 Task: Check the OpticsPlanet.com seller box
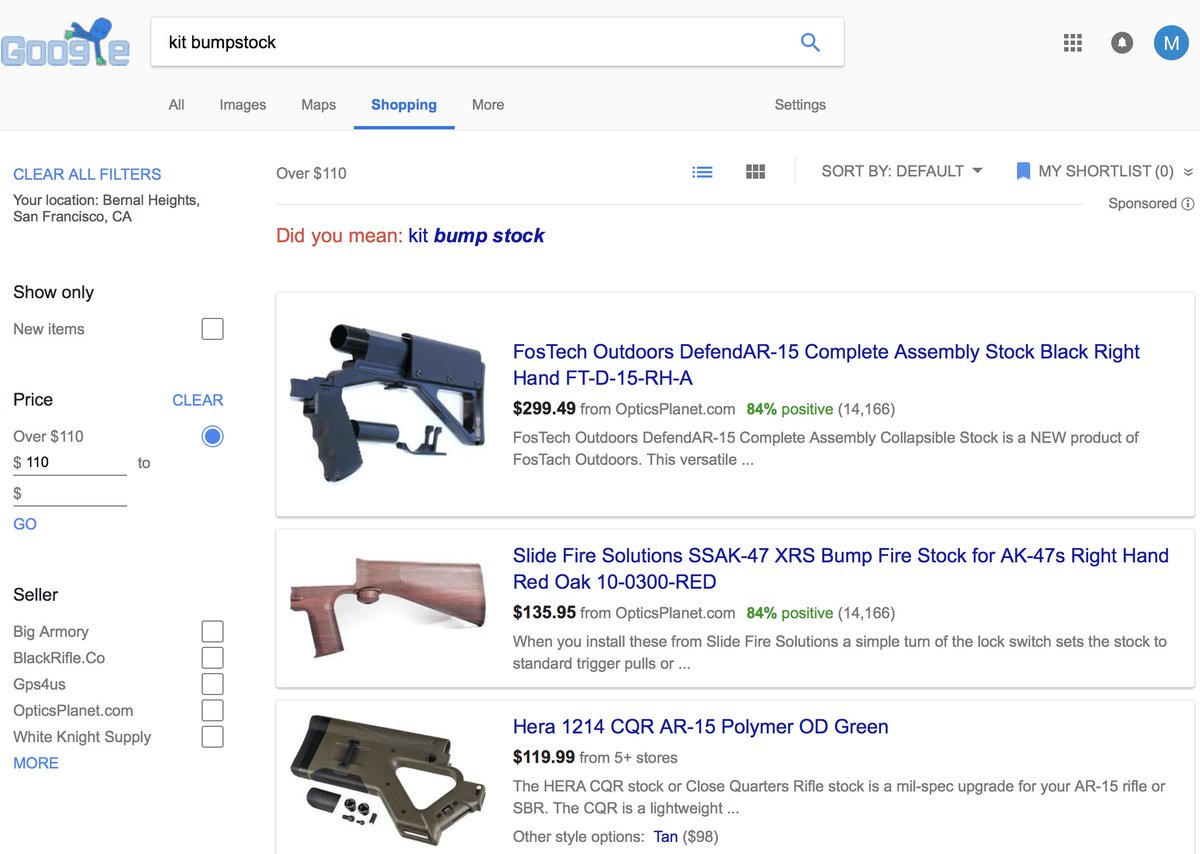point(212,710)
